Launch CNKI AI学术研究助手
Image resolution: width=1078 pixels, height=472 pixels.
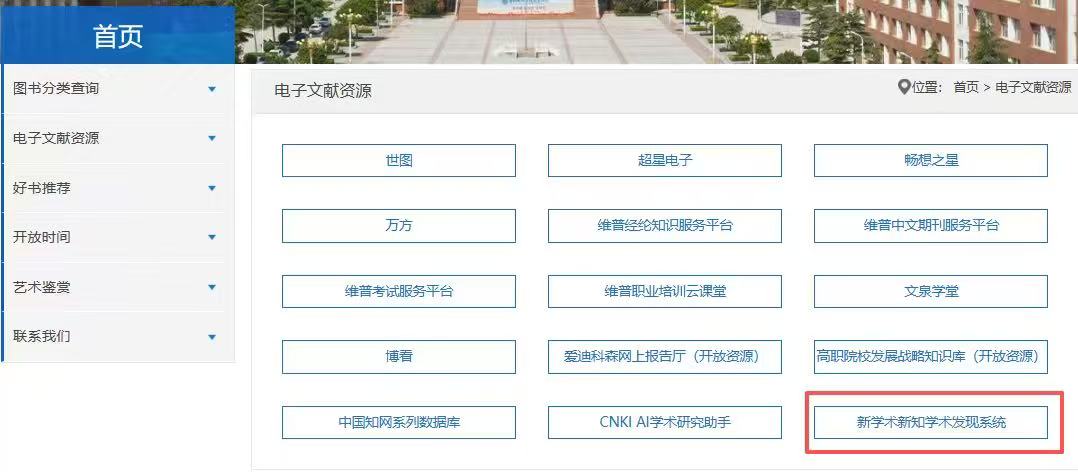tap(664, 422)
